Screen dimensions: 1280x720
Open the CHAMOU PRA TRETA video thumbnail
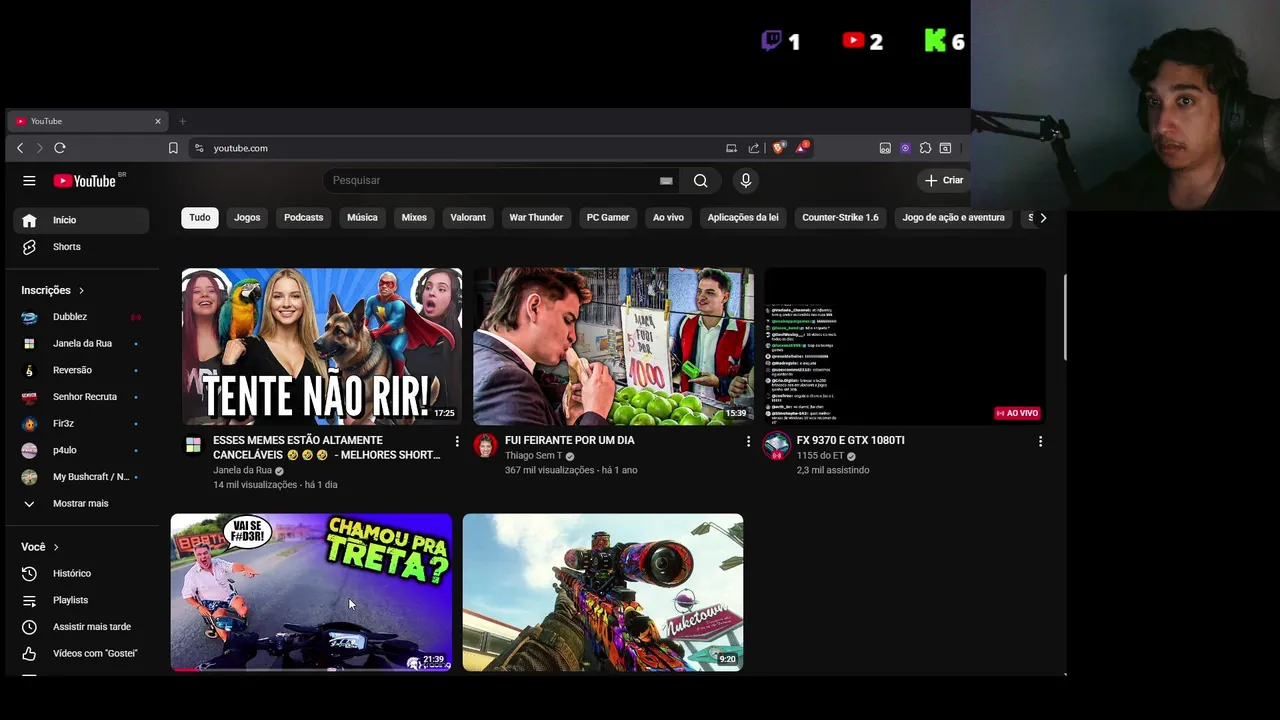point(311,592)
